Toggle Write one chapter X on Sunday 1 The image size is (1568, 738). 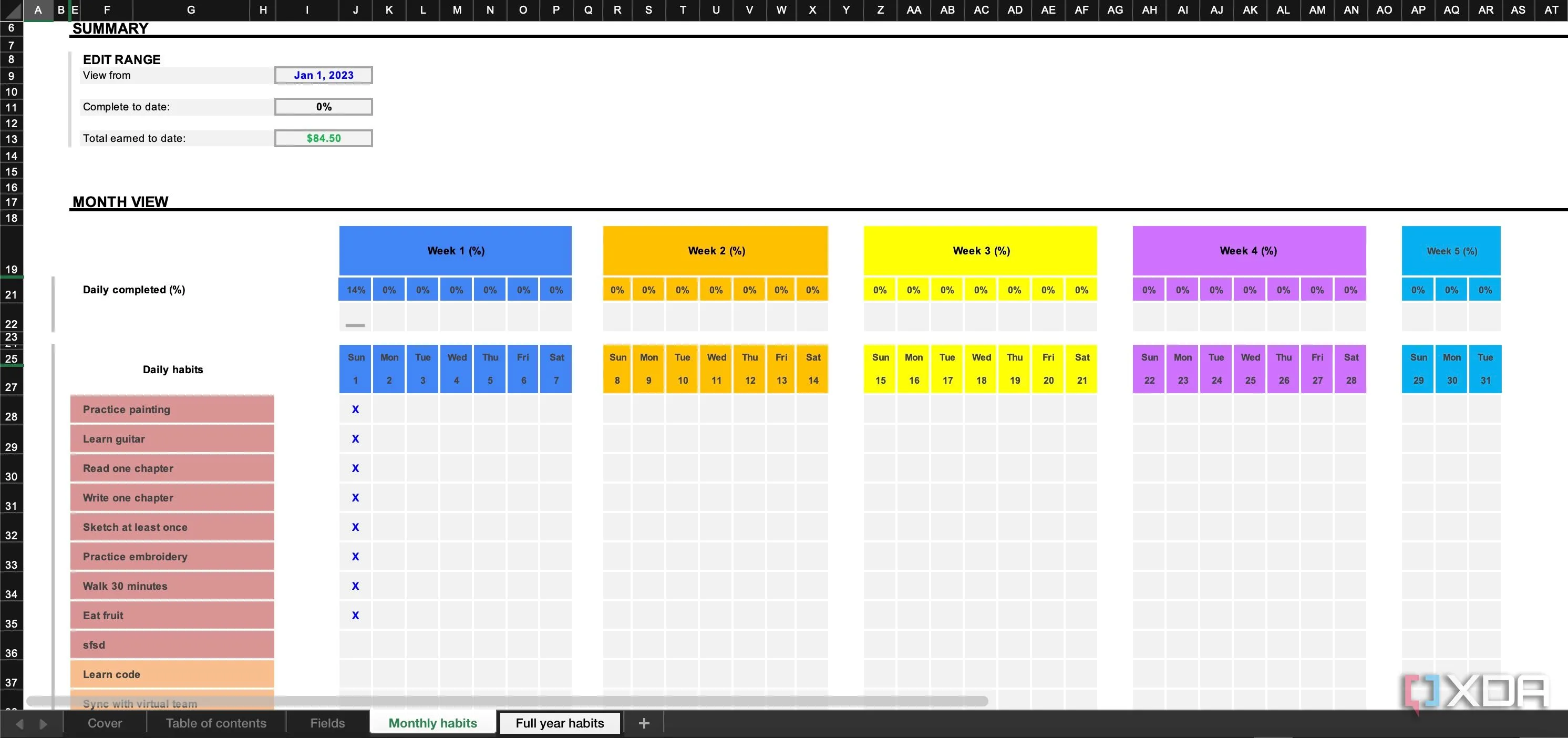[x=355, y=497]
